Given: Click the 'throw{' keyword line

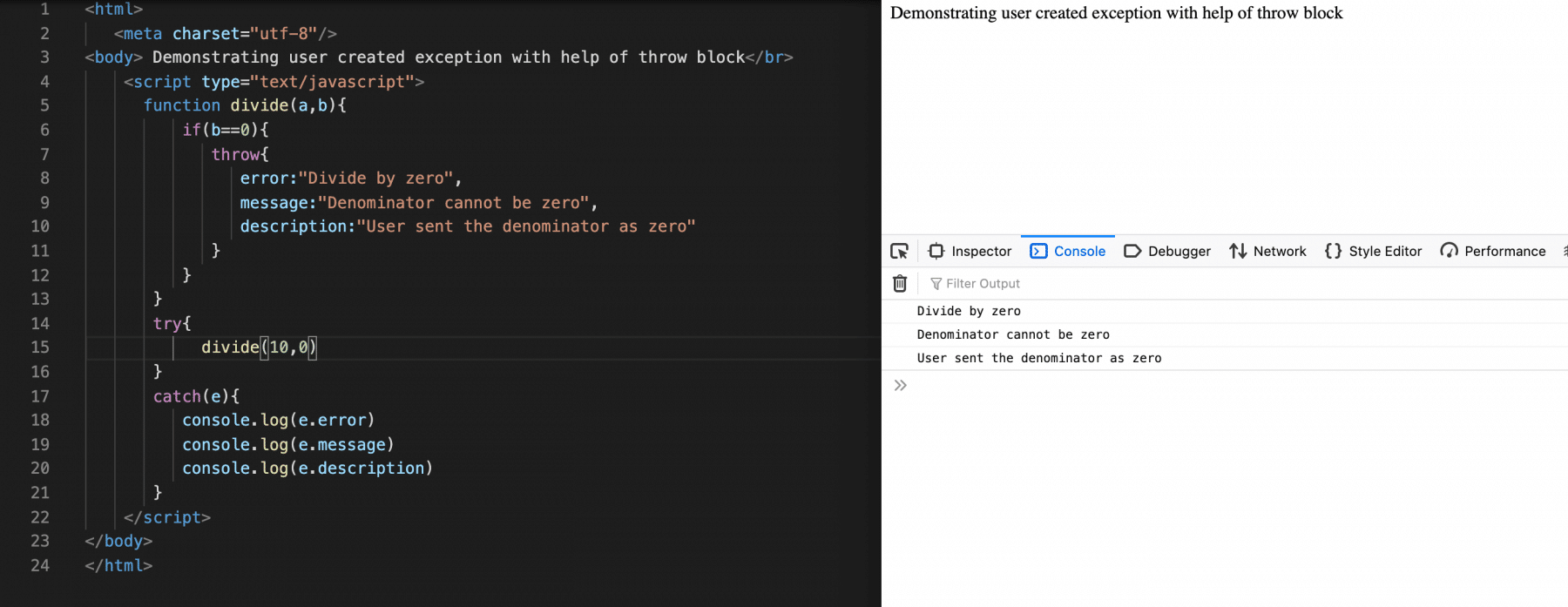Looking at the screenshot, I should (x=240, y=154).
